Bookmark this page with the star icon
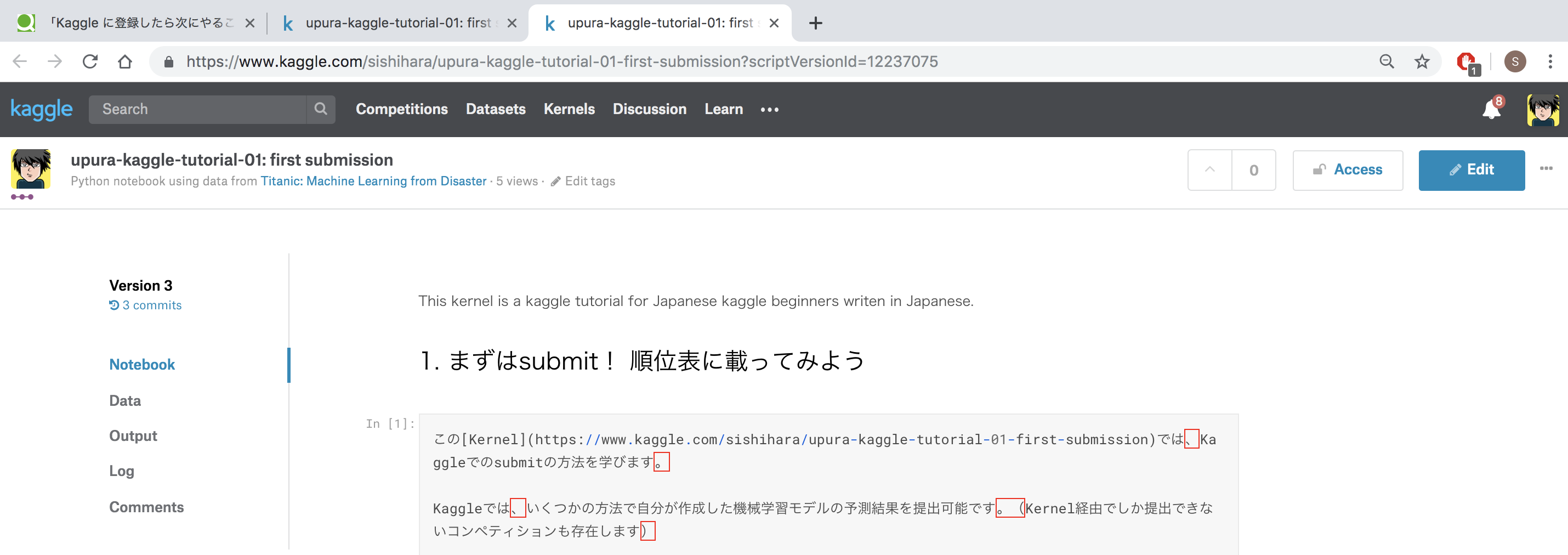The width and height of the screenshot is (1568, 555). click(x=1421, y=61)
